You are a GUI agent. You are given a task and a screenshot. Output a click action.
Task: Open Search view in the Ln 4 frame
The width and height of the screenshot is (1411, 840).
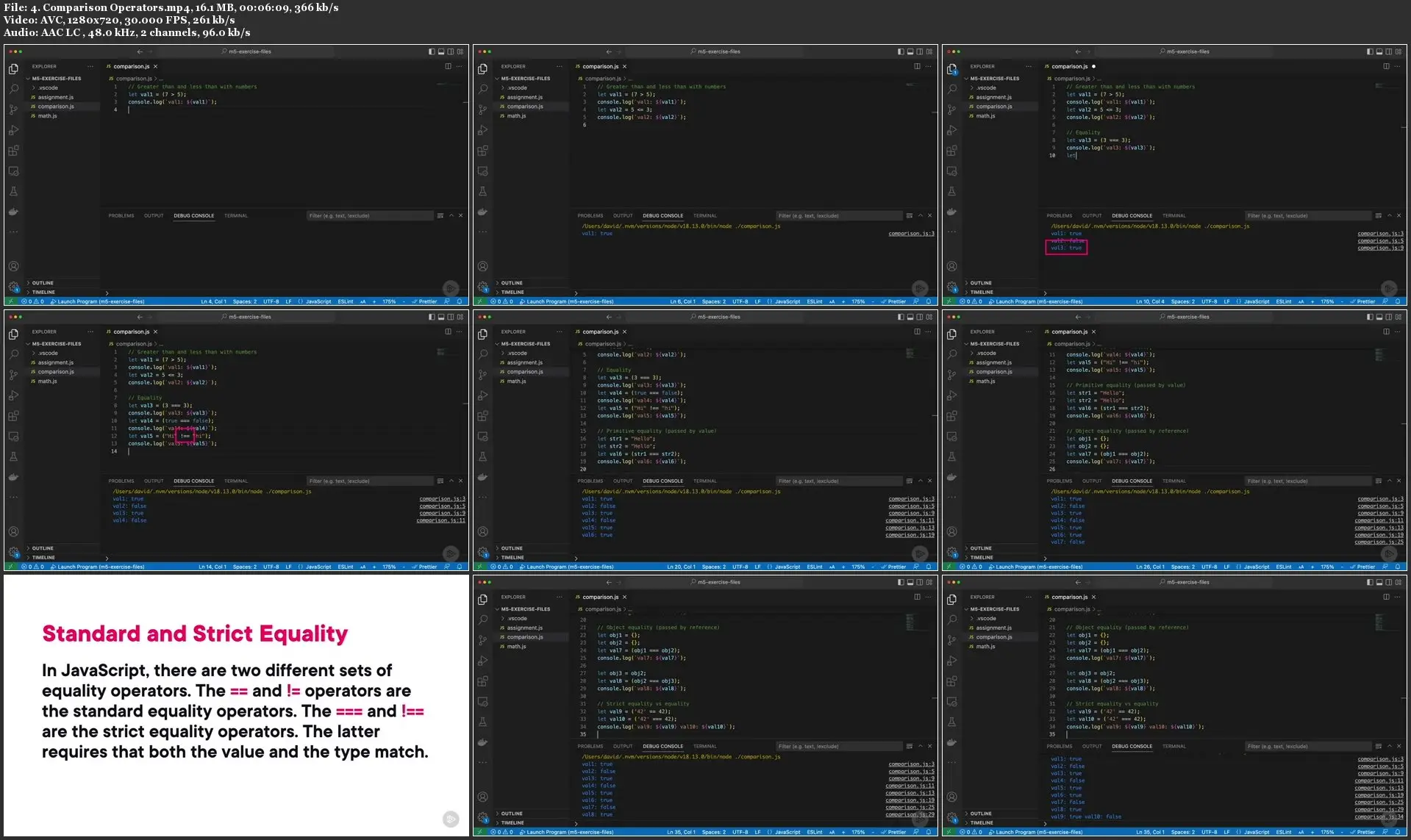point(13,89)
